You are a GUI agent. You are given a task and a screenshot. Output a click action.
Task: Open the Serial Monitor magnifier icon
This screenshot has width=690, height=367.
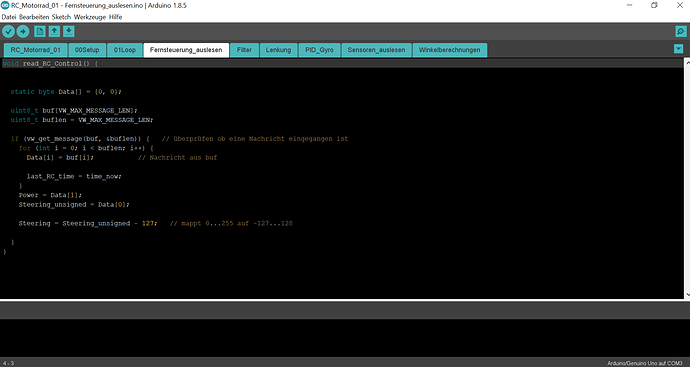point(680,31)
